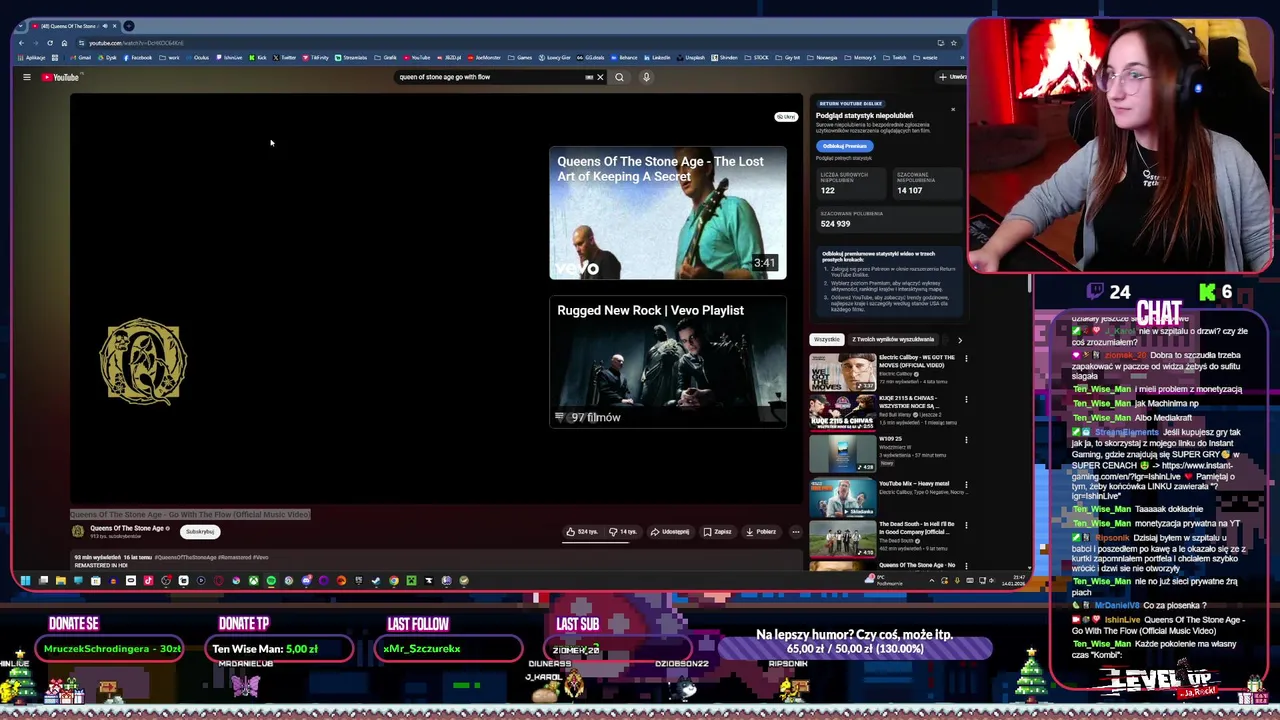Share the video via Udostępnij
Image resolution: width=1280 pixels, height=720 pixels.
670,532
